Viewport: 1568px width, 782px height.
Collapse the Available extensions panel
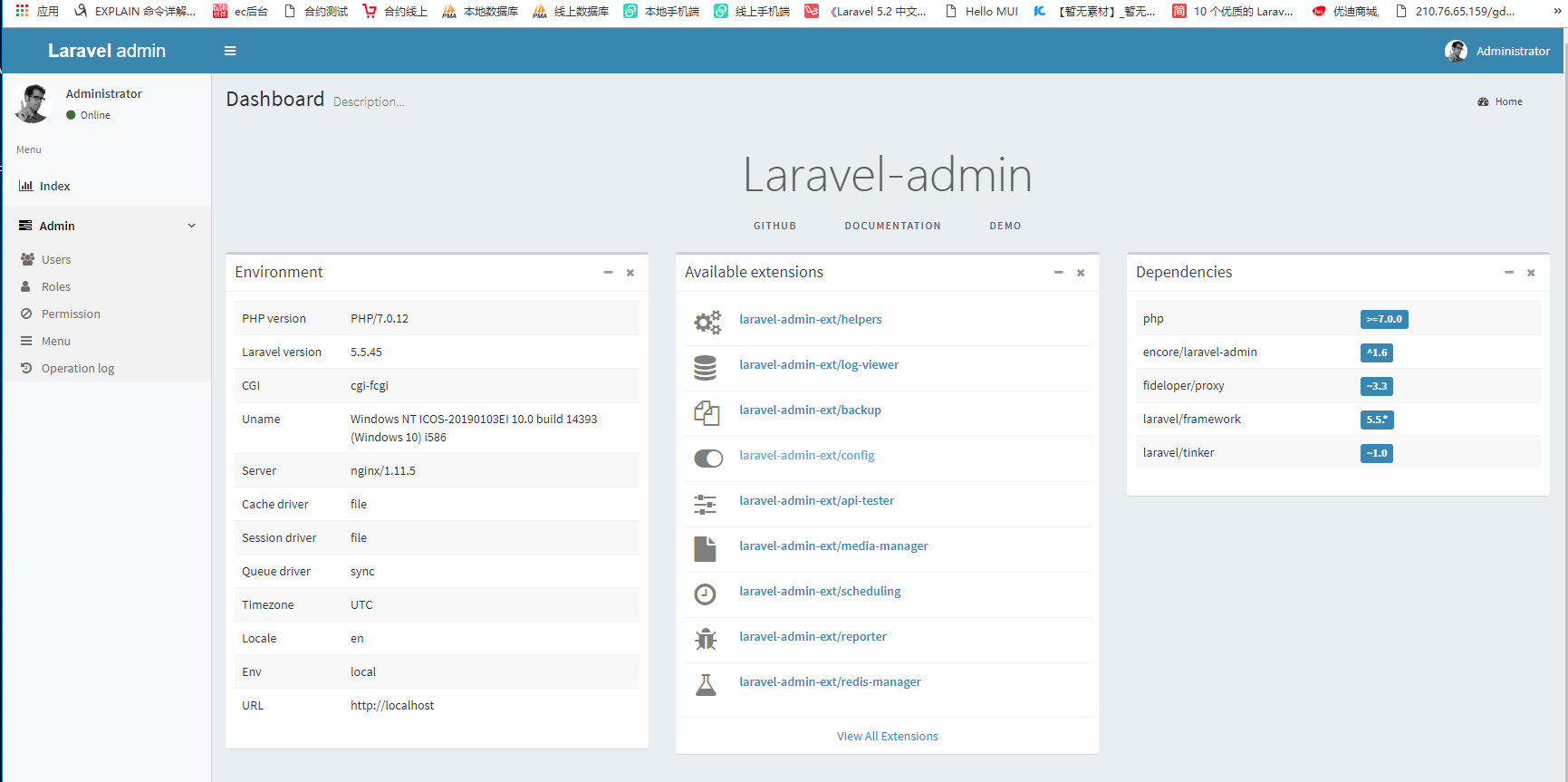point(1058,273)
